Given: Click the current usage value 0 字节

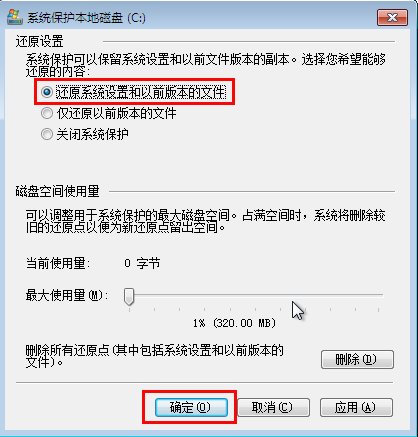Looking at the screenshot, I should point(142,263).
